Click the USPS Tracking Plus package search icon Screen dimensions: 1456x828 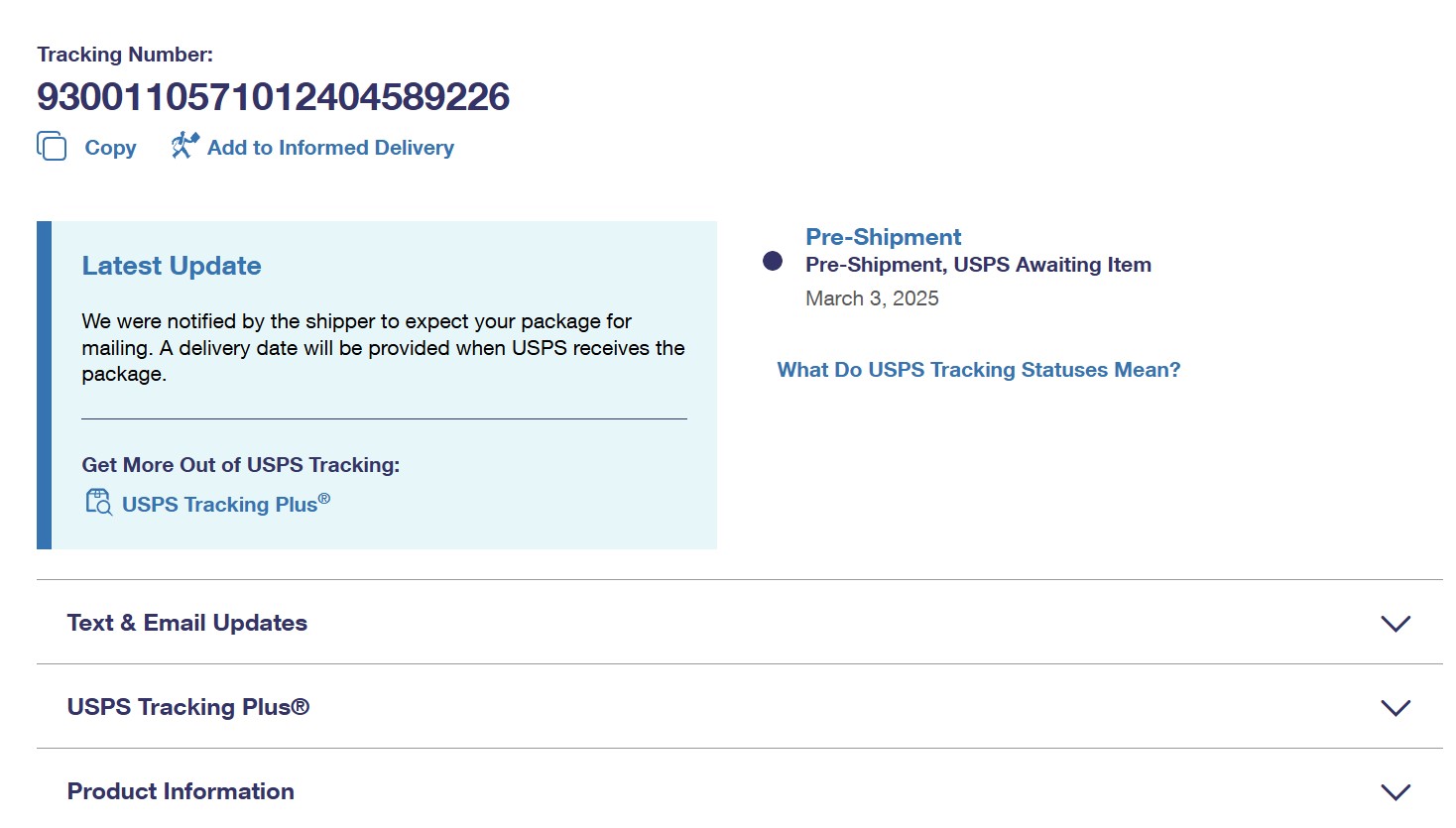tap(98, 503)
